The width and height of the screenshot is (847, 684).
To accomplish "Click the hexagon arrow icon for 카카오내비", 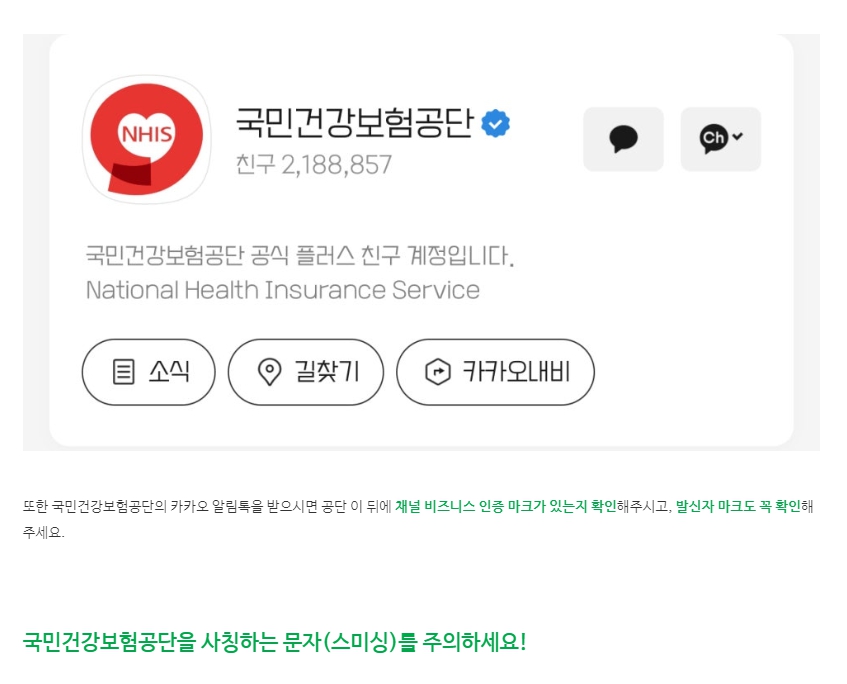I will point(438,372).
